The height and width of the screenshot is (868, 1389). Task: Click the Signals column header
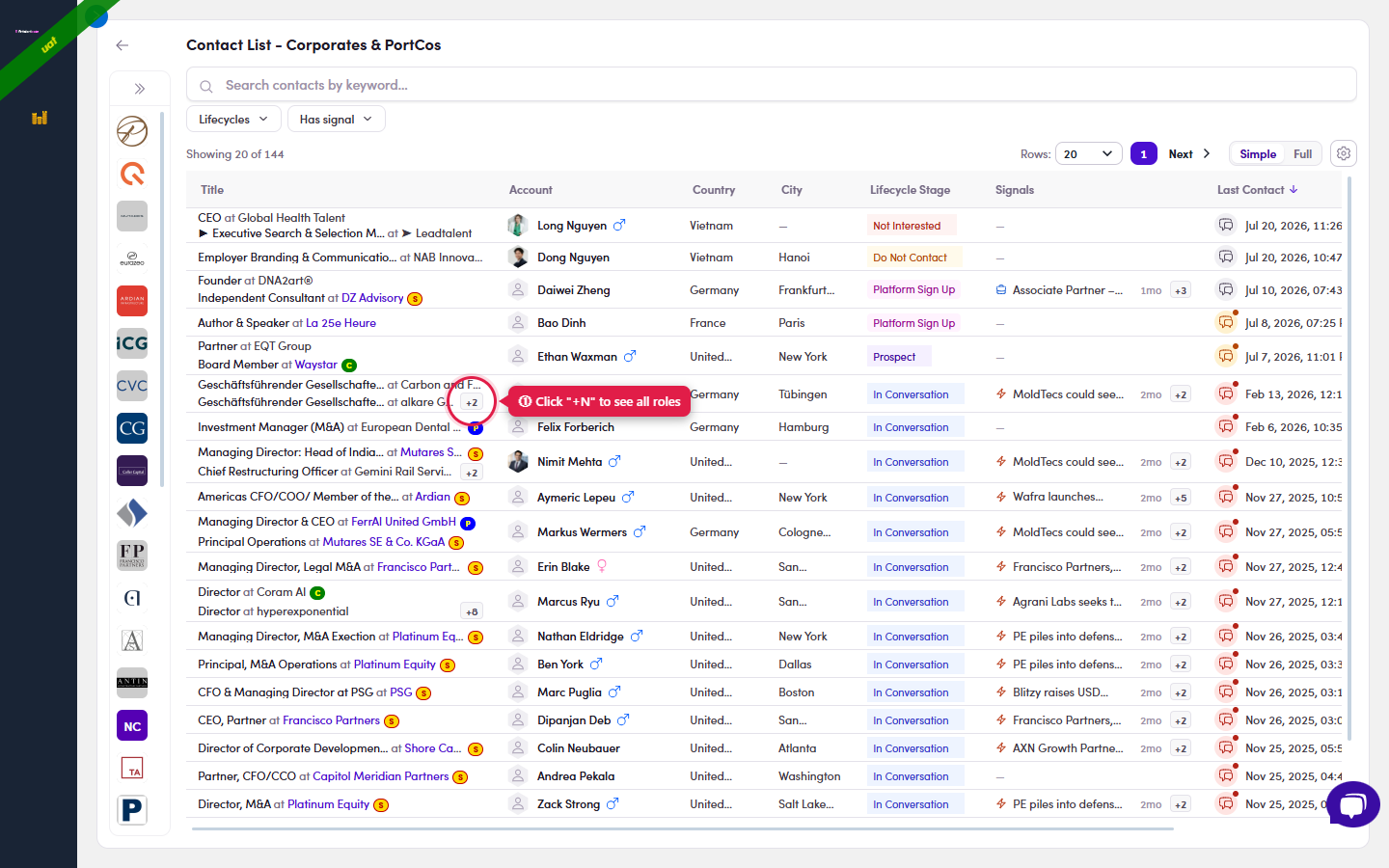click(x=1015, y=190)
